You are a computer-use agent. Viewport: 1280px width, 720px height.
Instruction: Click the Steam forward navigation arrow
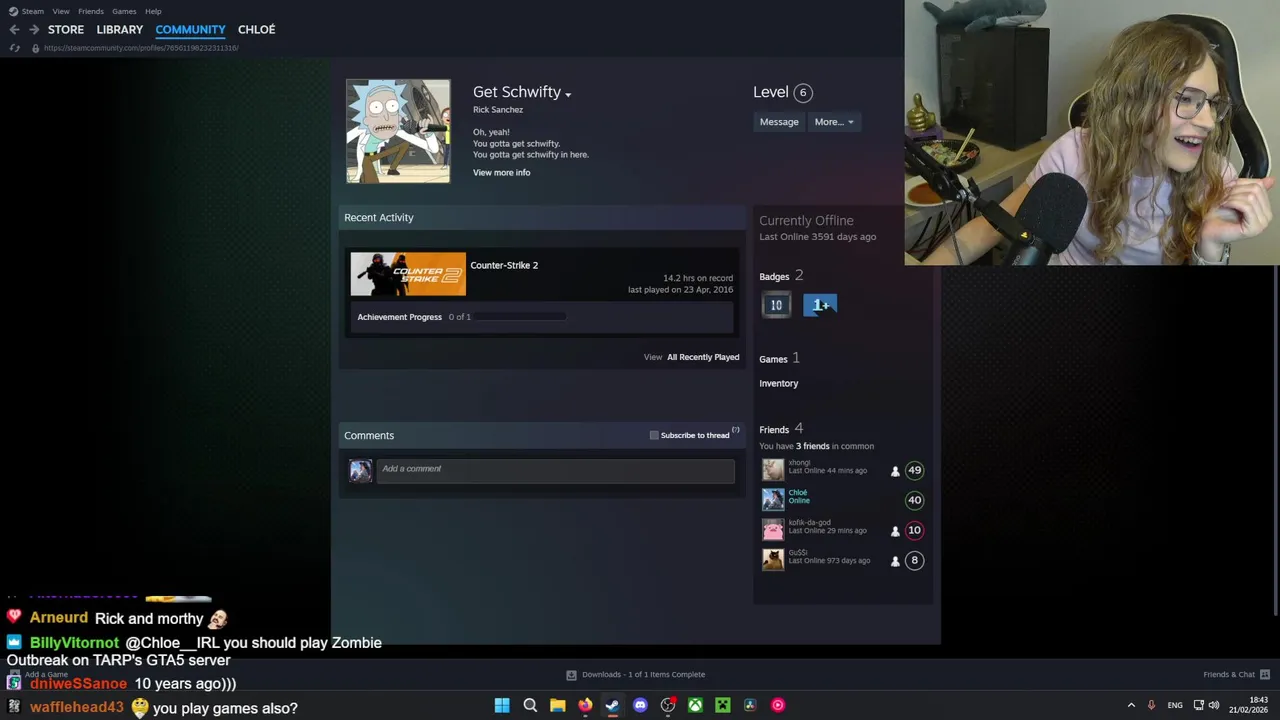coord(33,30)
